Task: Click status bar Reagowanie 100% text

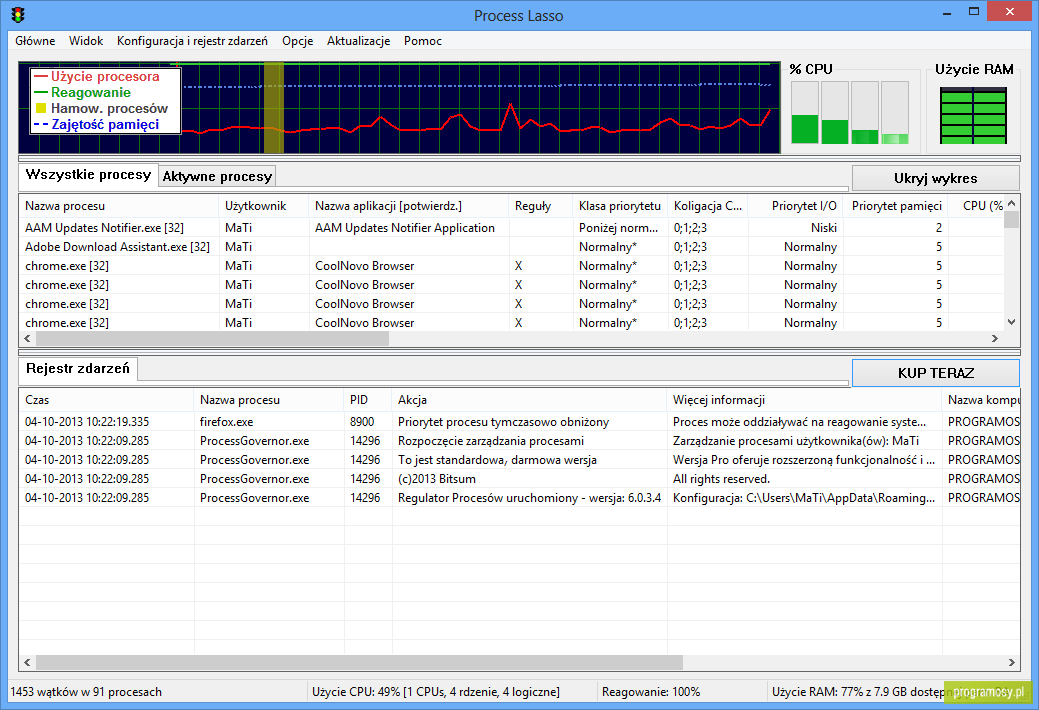Action: point(651,692)
